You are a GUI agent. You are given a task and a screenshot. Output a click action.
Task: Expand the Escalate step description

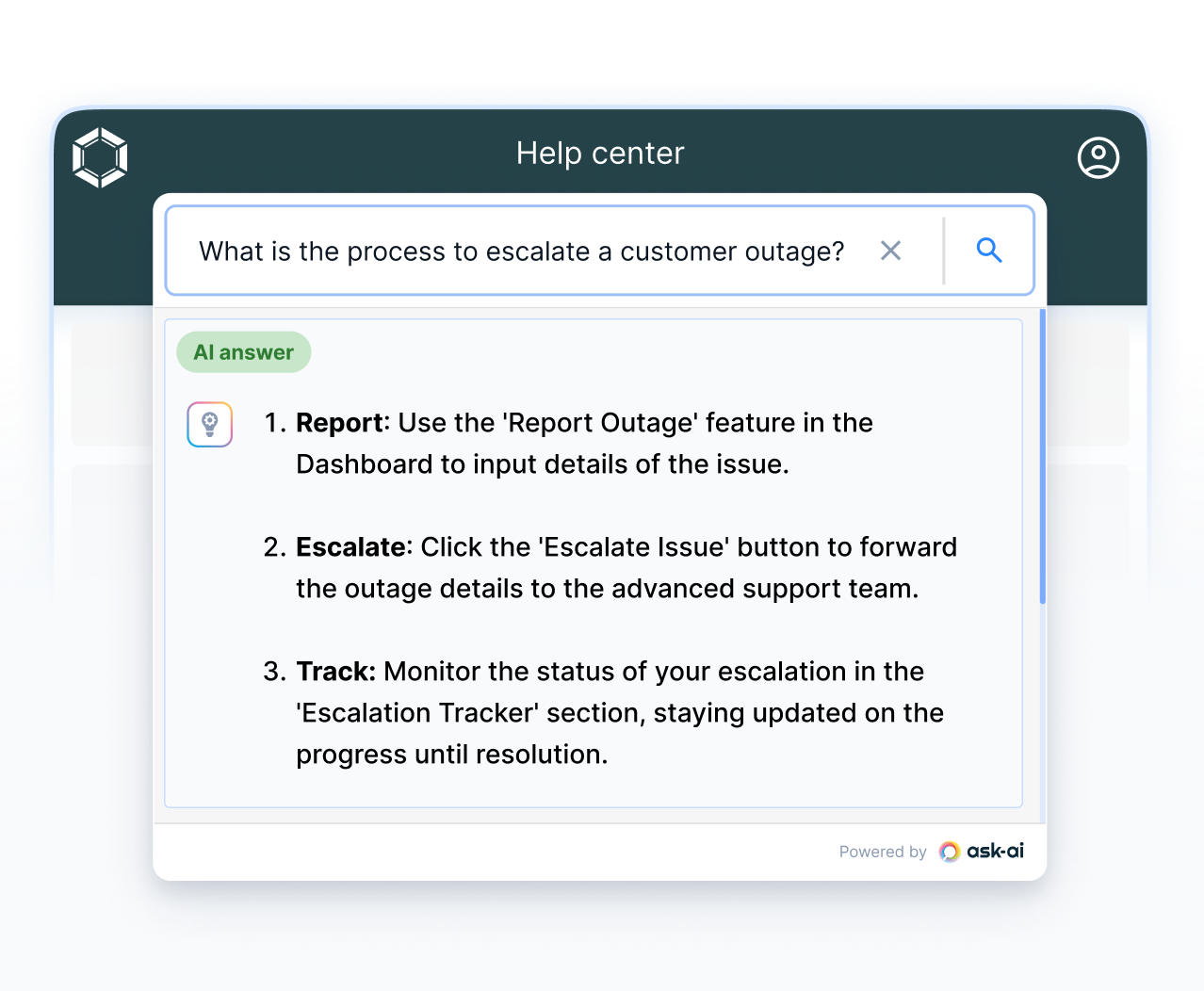626,567
